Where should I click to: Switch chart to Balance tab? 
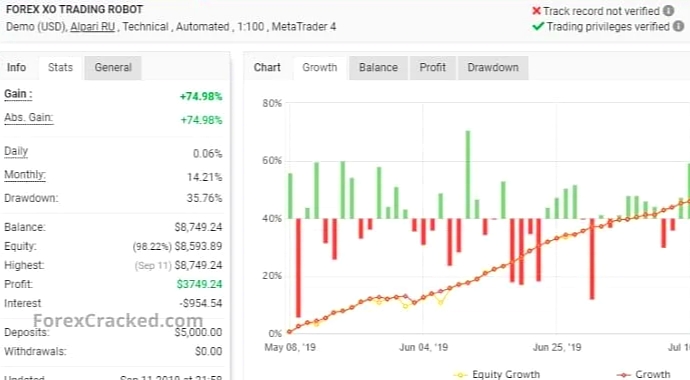click(378, 68)
